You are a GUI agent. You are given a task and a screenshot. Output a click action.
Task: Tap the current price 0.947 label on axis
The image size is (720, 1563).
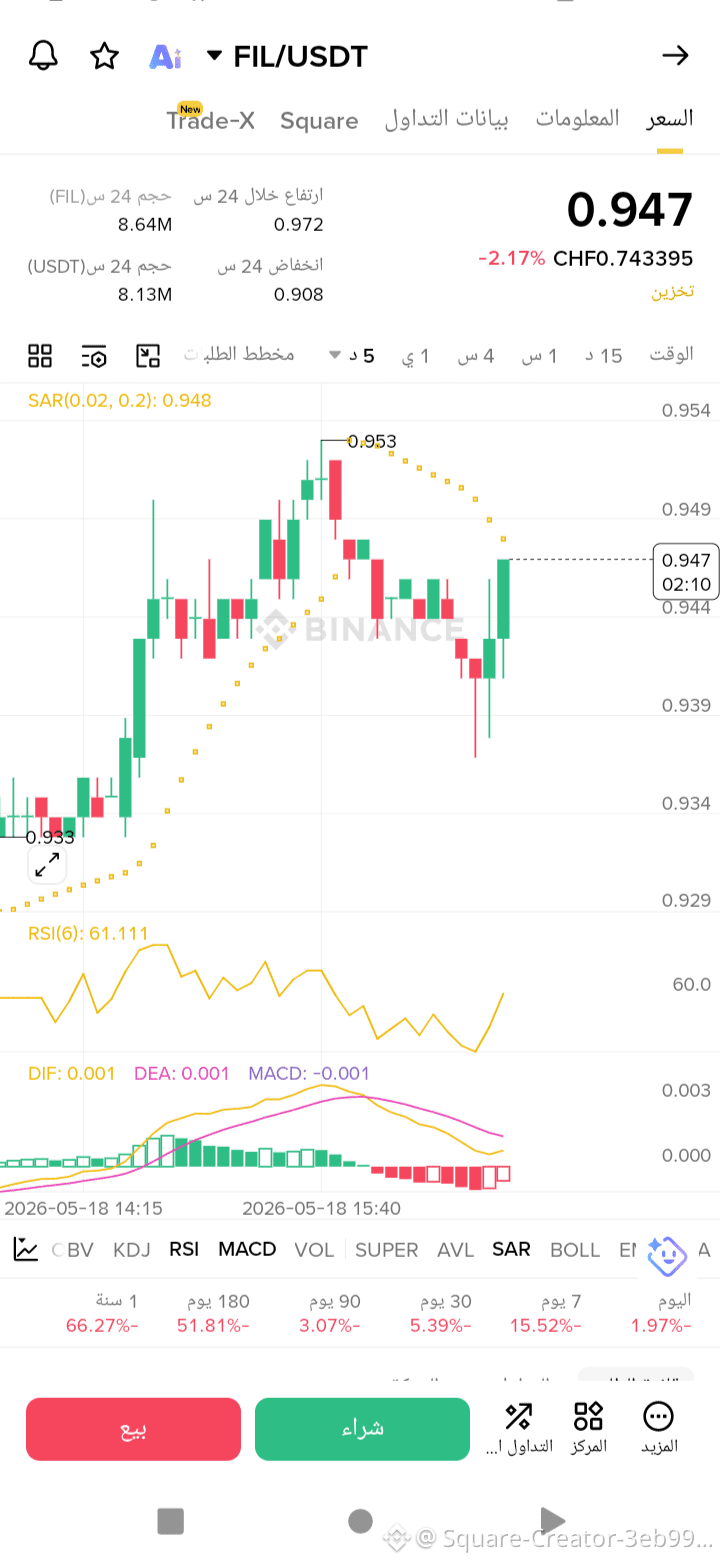click(685, 571)
